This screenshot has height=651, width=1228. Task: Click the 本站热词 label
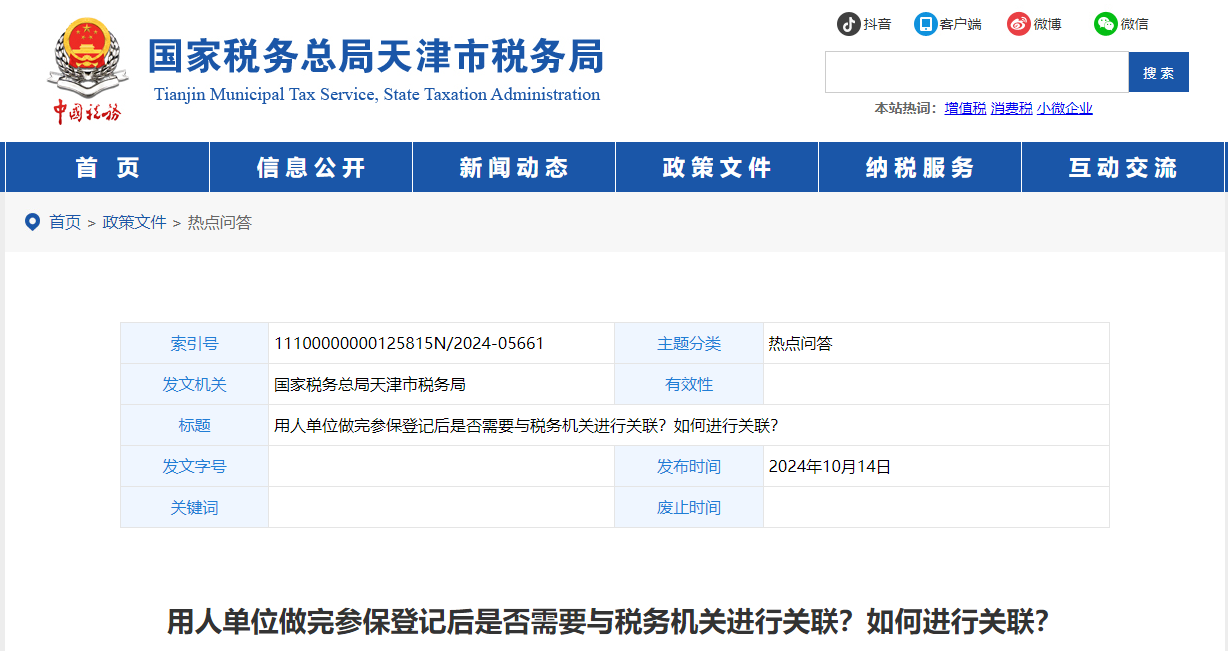pos(905,108)
